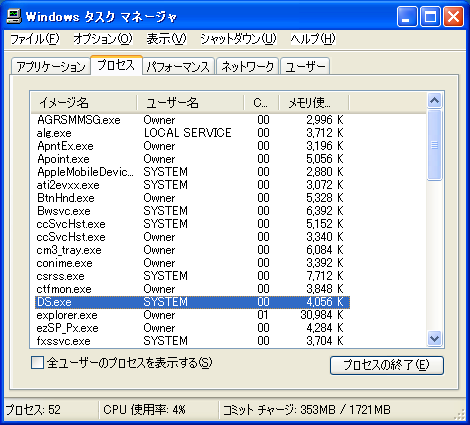Select the プロセス tab

(x=116, y=65)
